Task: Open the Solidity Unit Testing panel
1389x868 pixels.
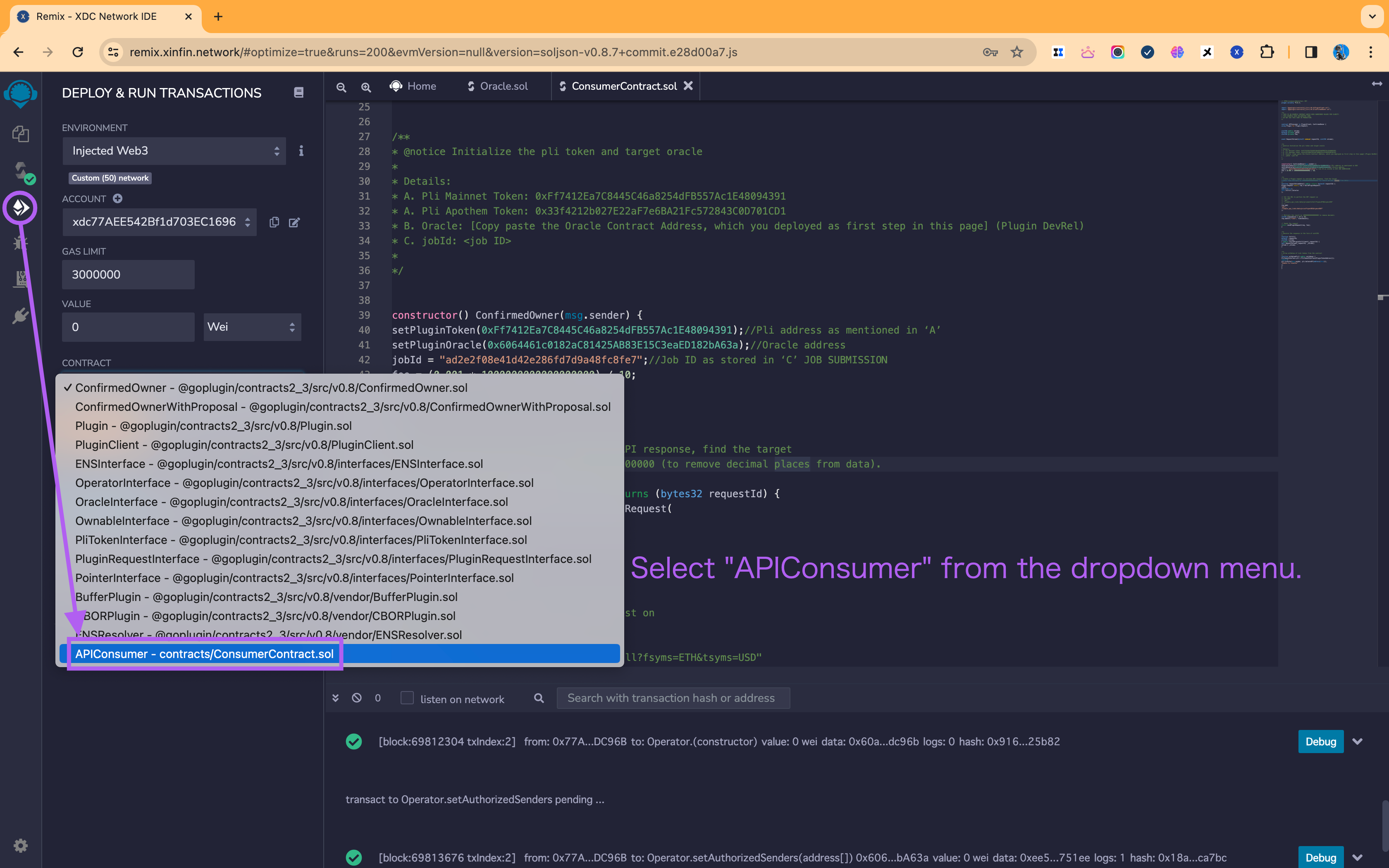Action: (x=21, y=279)
